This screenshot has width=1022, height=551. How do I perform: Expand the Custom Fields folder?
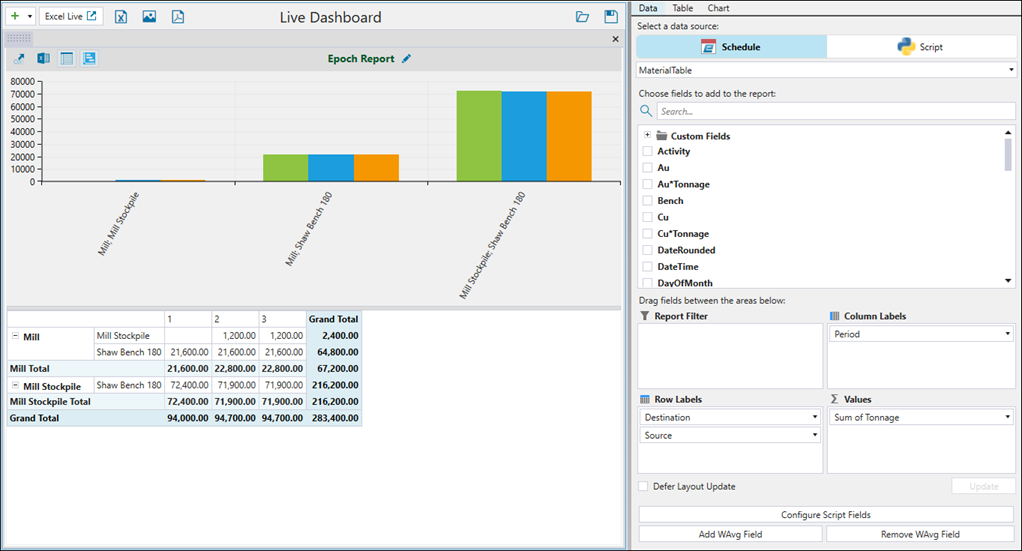(x=648, y=135)
